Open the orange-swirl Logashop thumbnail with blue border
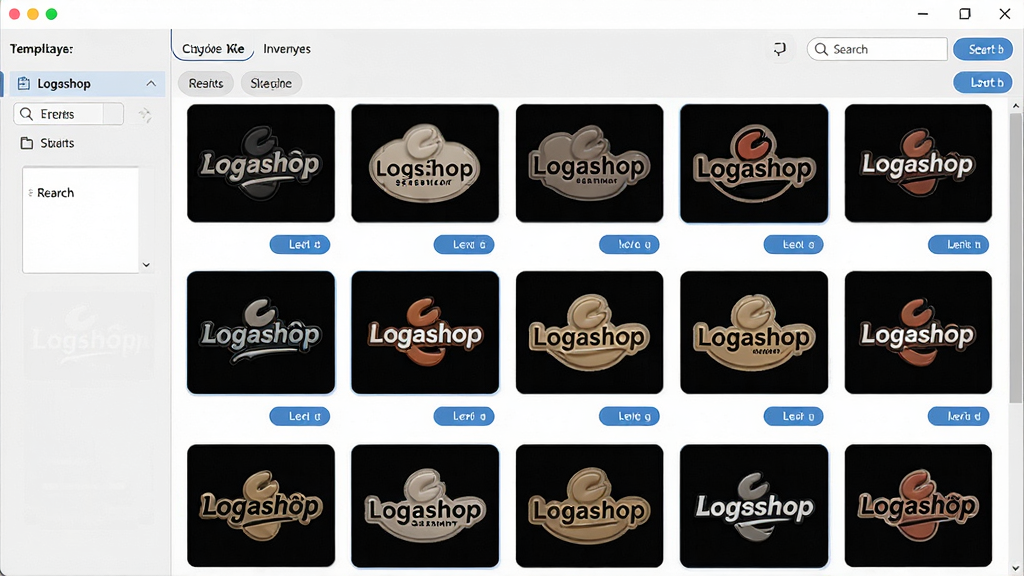The image size is (1024, 576). click(x=425, y=333)
